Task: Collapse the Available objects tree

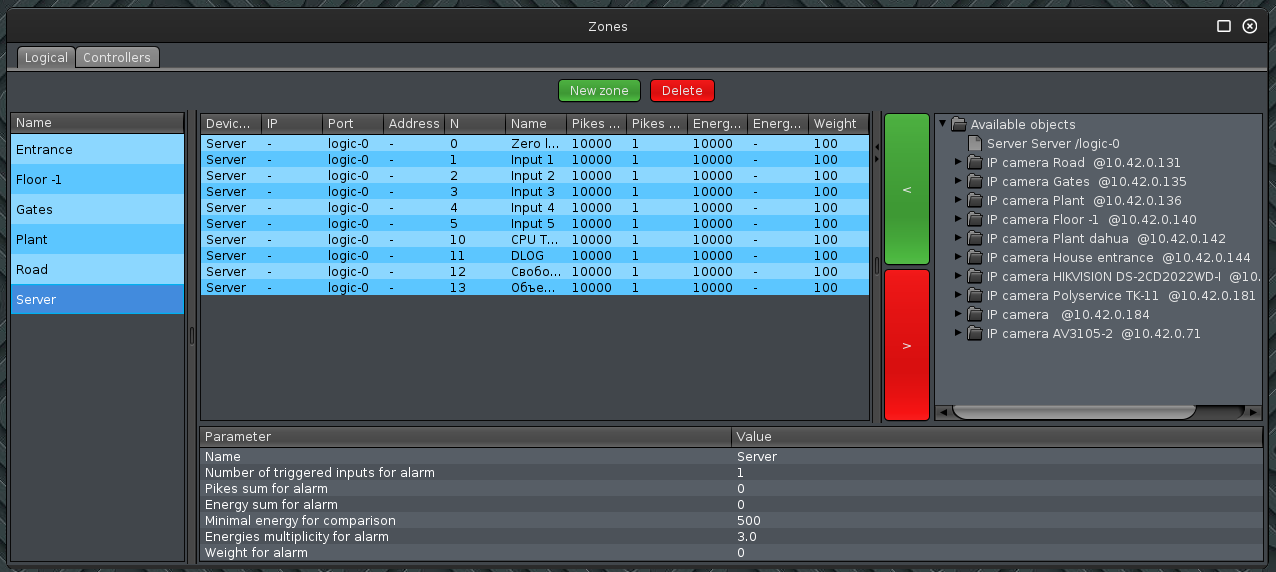Action: pos(943,125)
